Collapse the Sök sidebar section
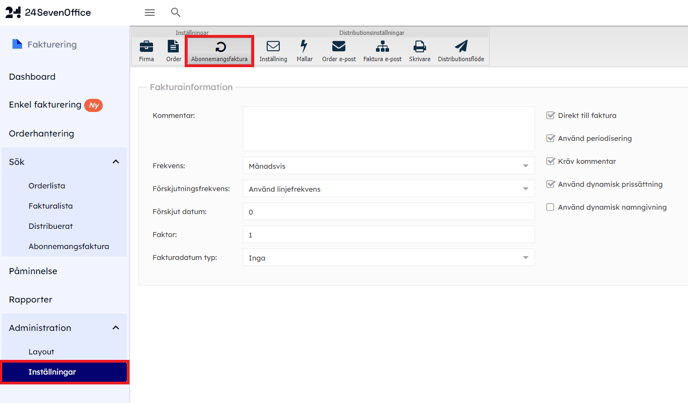 coord(115,162)
